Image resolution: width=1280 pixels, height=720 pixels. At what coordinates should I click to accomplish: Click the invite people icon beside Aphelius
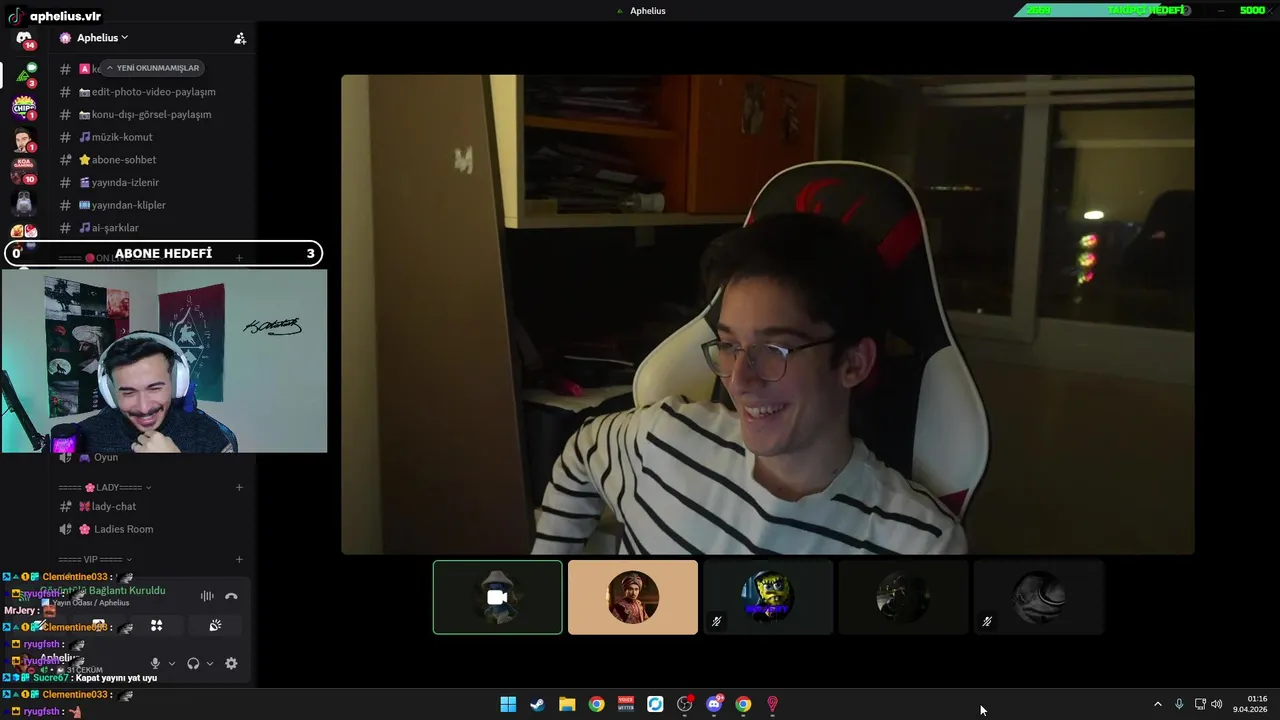pos(240,38)
